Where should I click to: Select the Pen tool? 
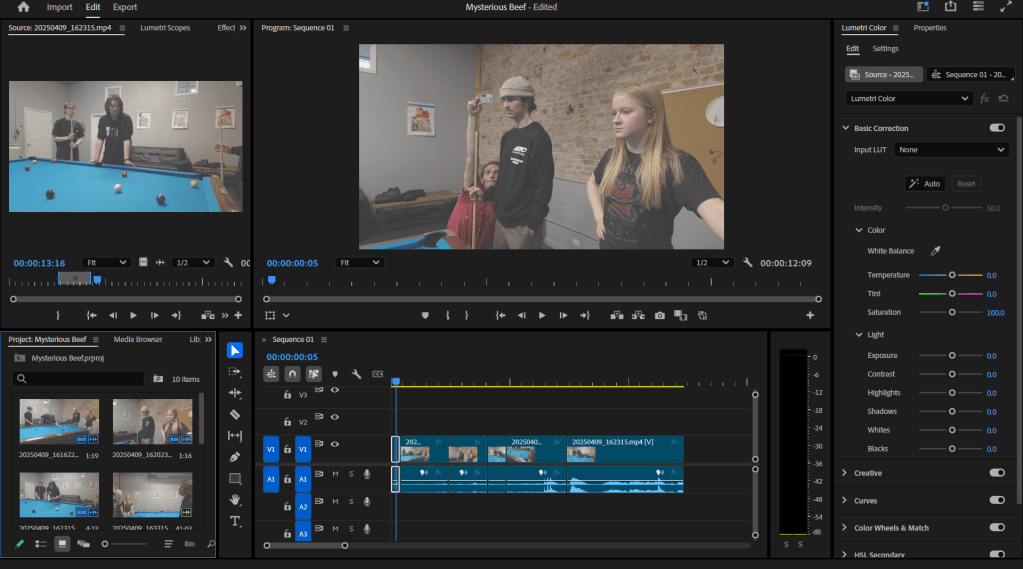point(235,457)
